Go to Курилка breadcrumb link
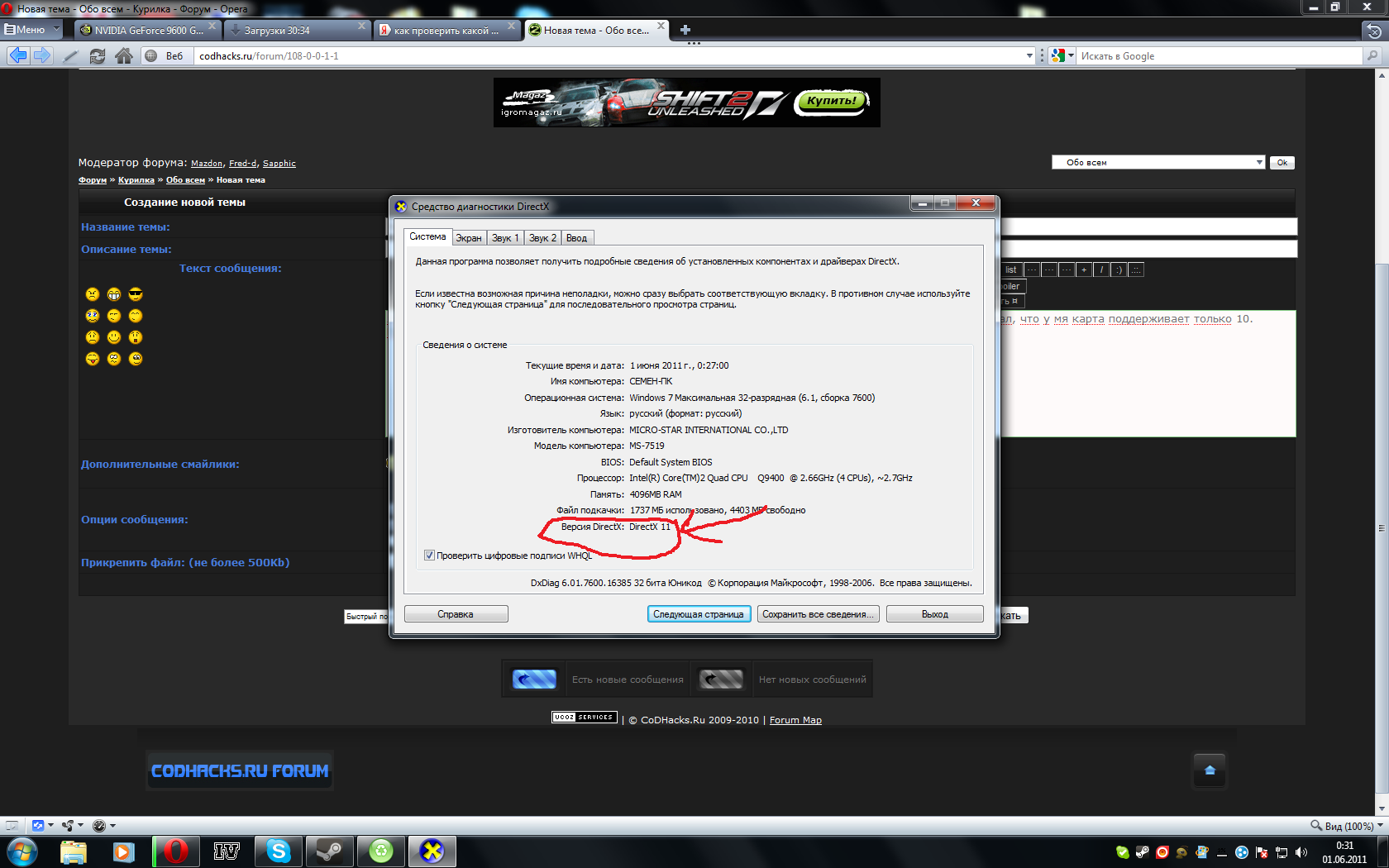 pos(136,180)
